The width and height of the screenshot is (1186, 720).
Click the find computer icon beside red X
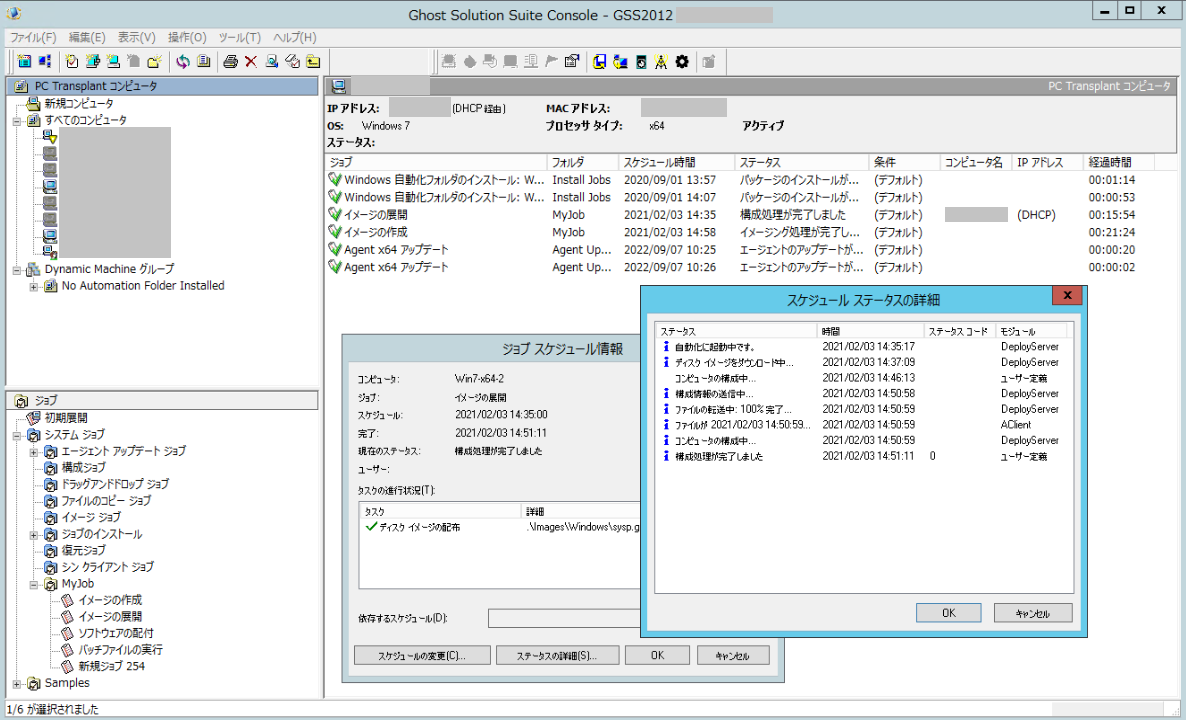click(272, 62)
